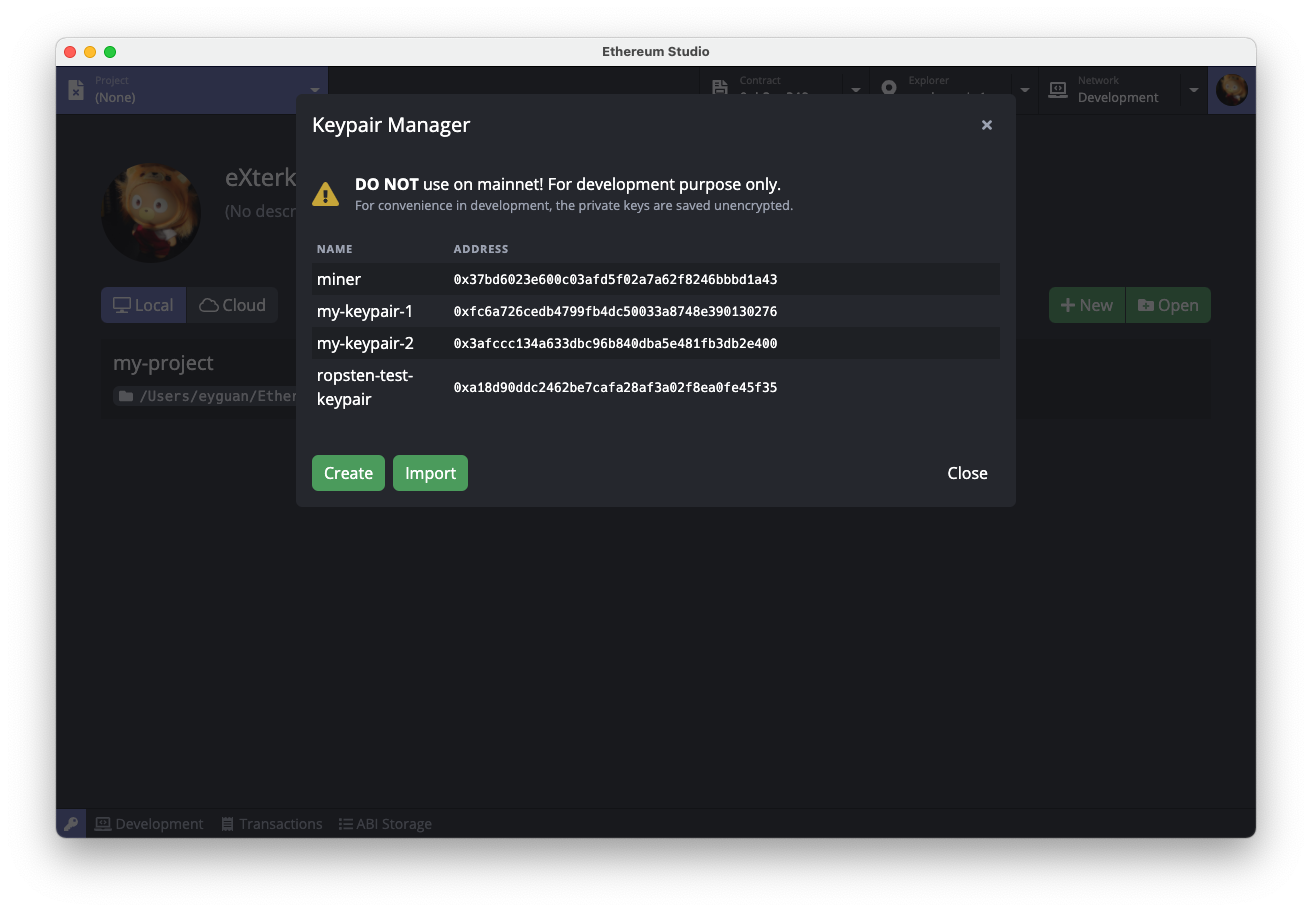
Task: Open the Explorer dropdown arrow
Action: pyautogui.click(x=1025, y=90)
